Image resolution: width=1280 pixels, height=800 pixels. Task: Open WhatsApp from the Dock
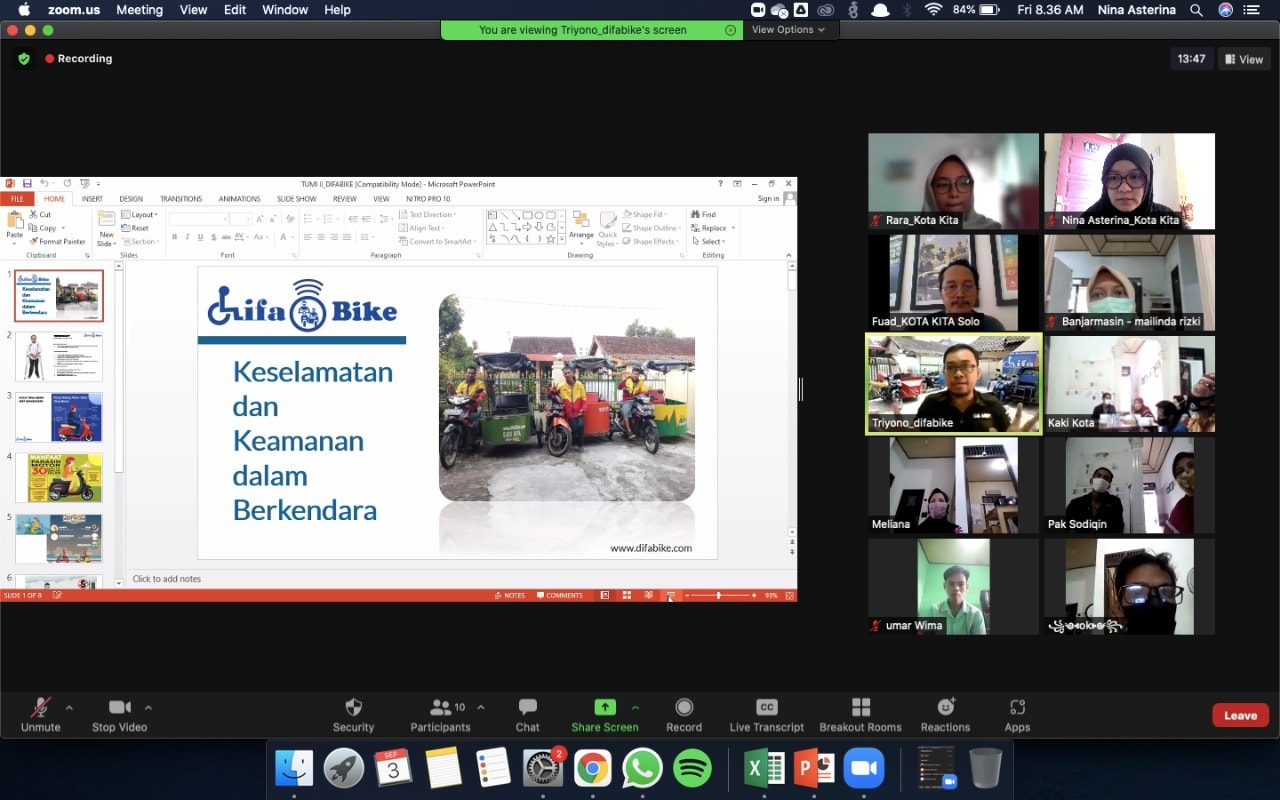642,768
